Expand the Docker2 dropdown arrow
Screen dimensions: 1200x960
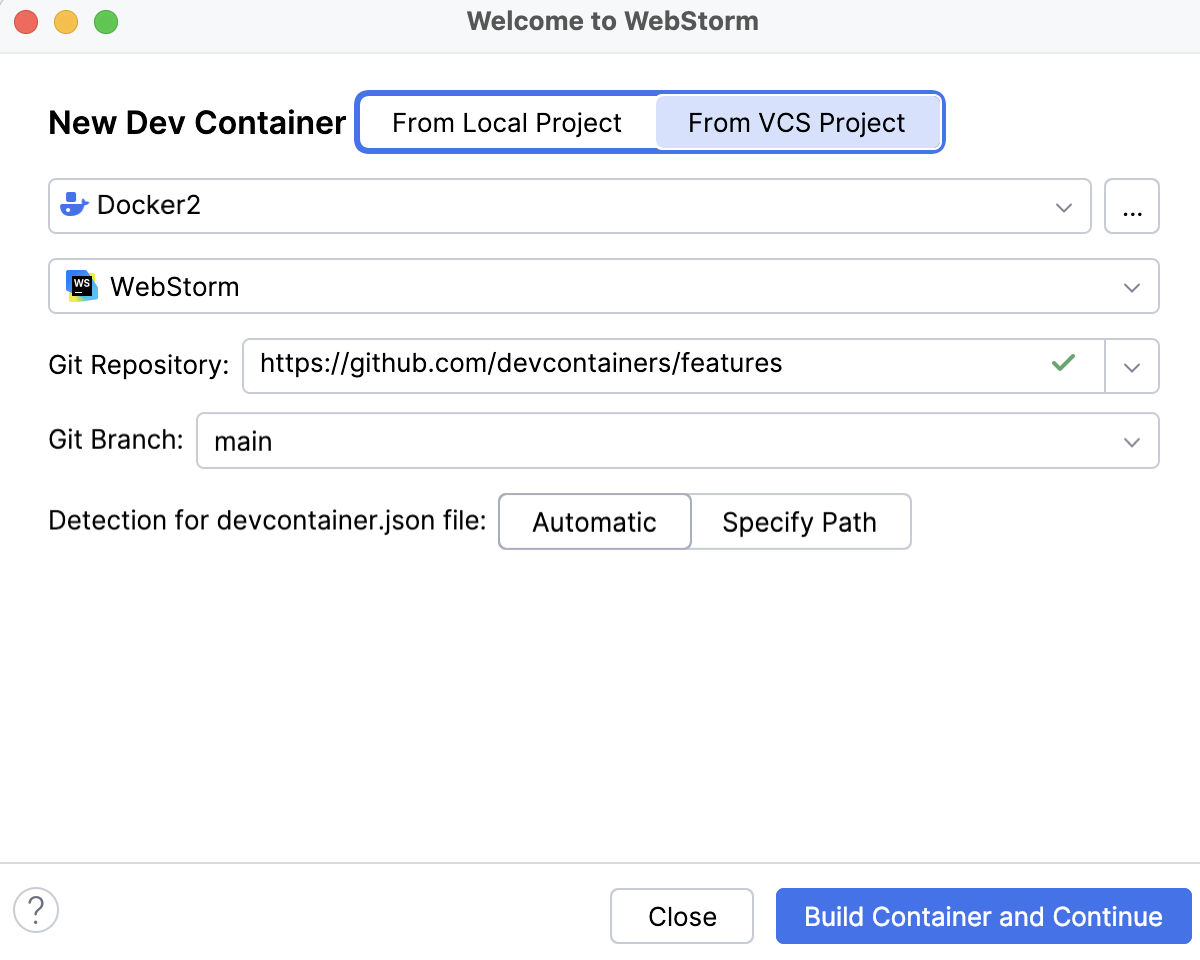click(1063, 207)
